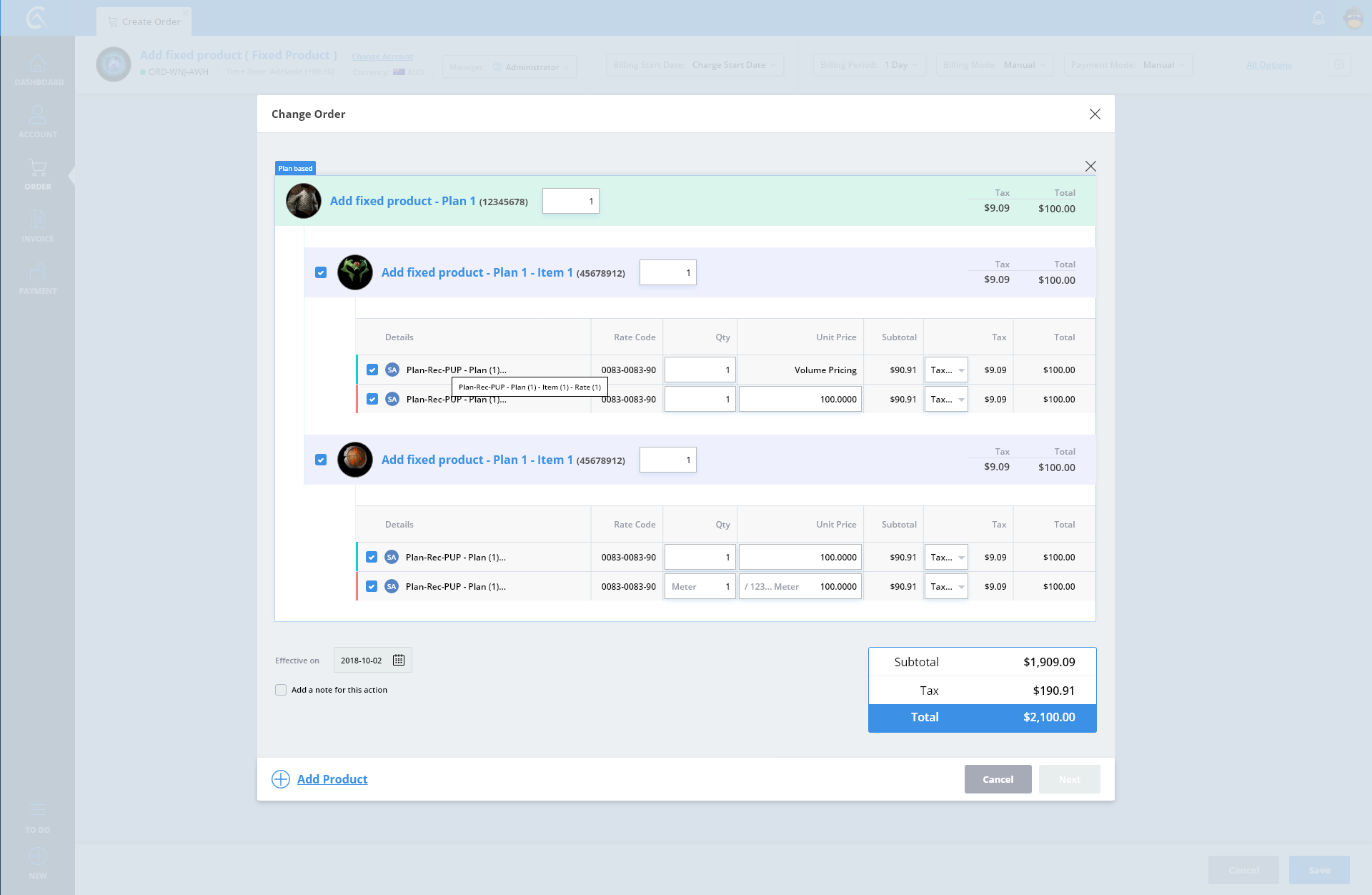Open the Invoice section in sidebar
Viewport: 1372px width, 895px height.
[x=38, y=227]
